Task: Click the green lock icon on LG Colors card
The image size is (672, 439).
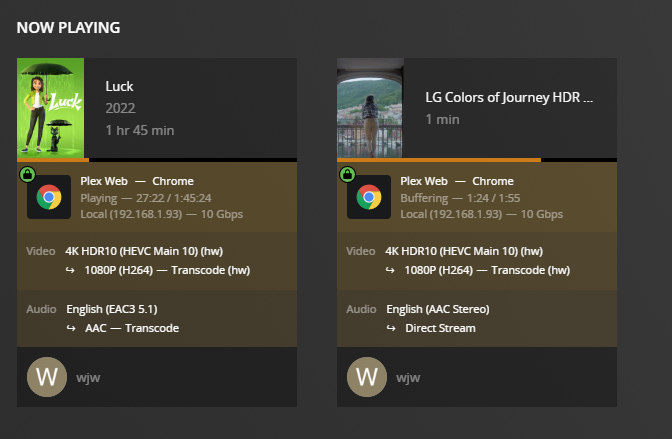Action: pyautogui.click(x=347, y=174)
